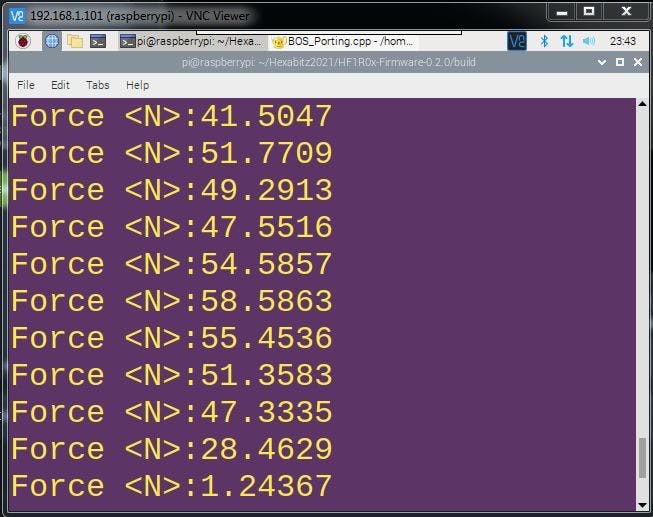Click the line 'Force <N>:54.5857'
This screenshot has width=653, height=517.
tap(172, 264)
